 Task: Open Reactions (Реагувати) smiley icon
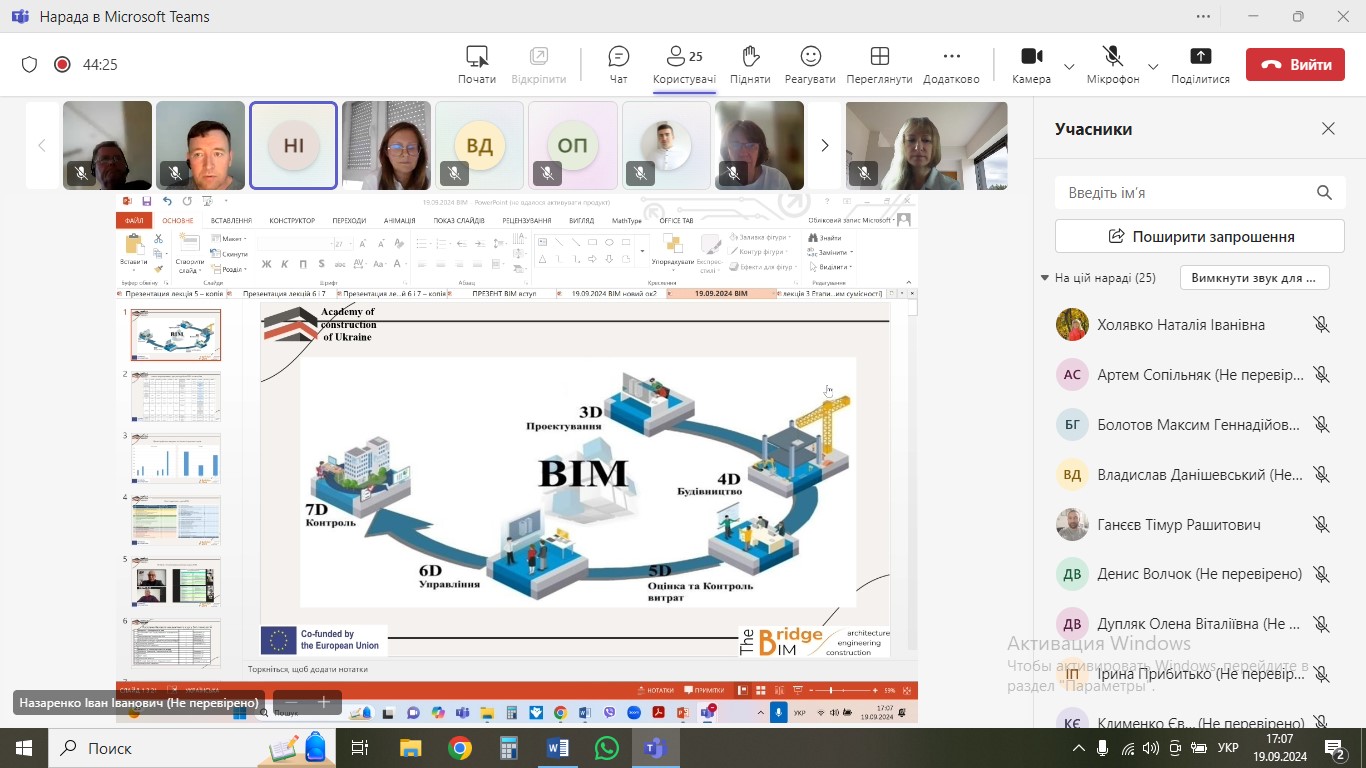810,57
